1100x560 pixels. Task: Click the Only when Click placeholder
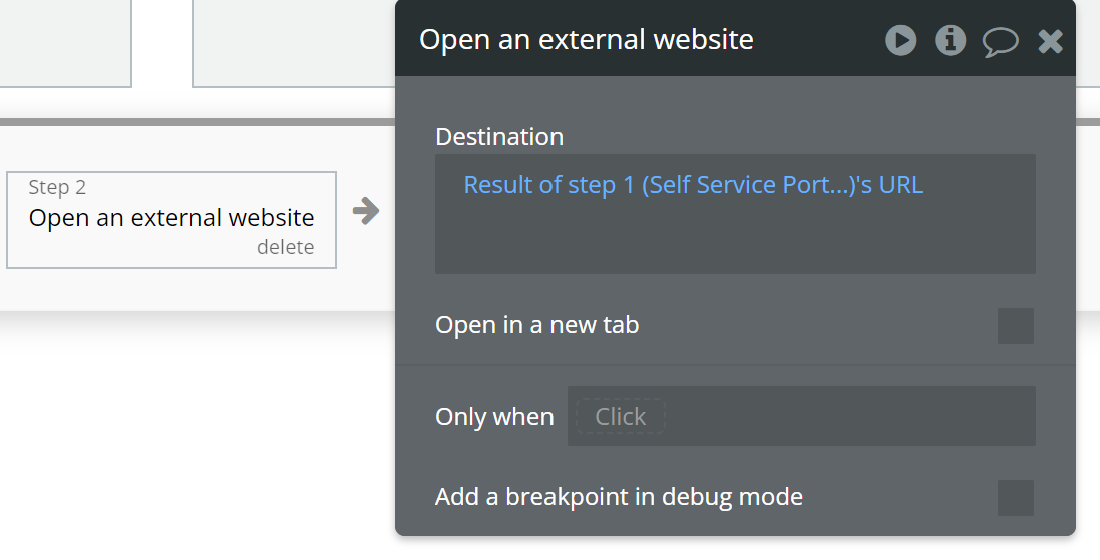[x=620, y=417]
